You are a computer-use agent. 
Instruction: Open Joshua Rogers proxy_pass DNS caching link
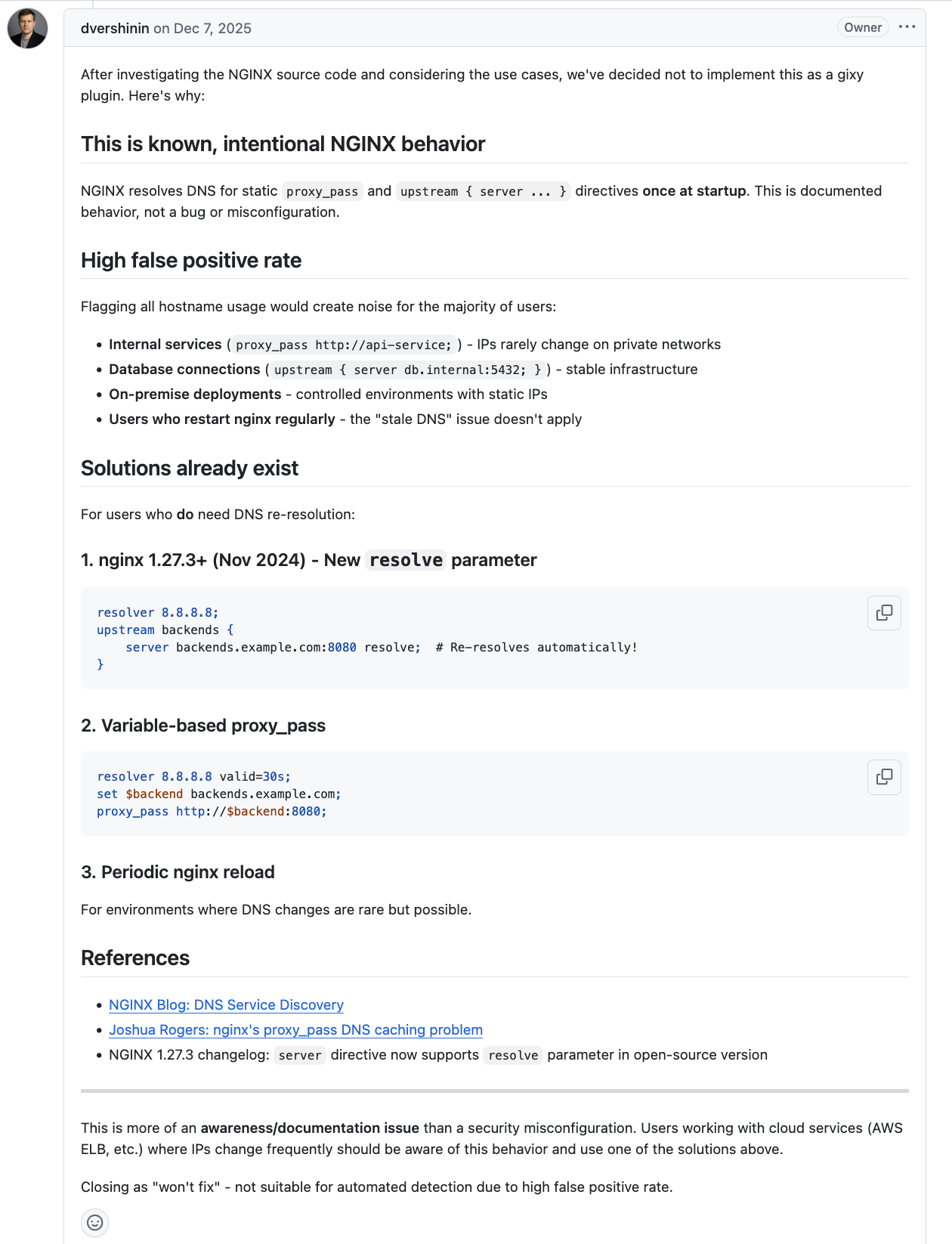click(x=295, y=1030)
